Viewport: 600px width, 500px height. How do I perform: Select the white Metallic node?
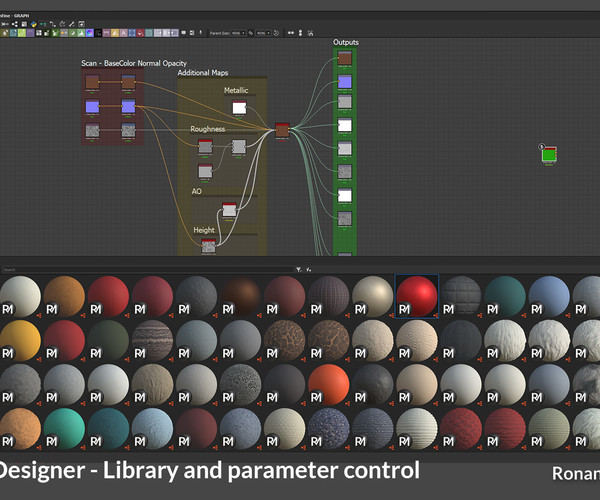pyautogui.click(x=239, y=107)
